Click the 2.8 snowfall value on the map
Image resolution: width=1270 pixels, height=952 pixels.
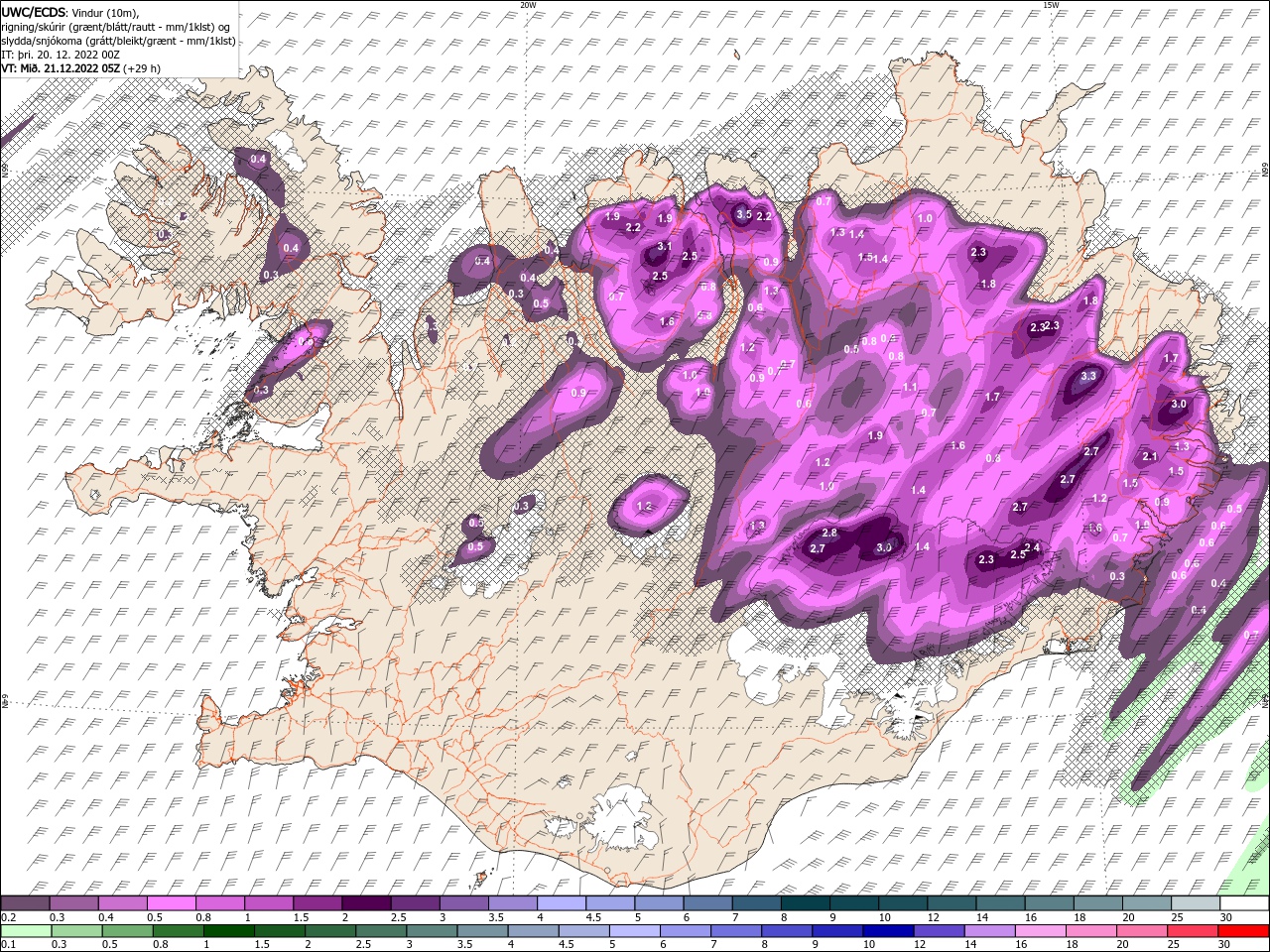click(830, 534)
